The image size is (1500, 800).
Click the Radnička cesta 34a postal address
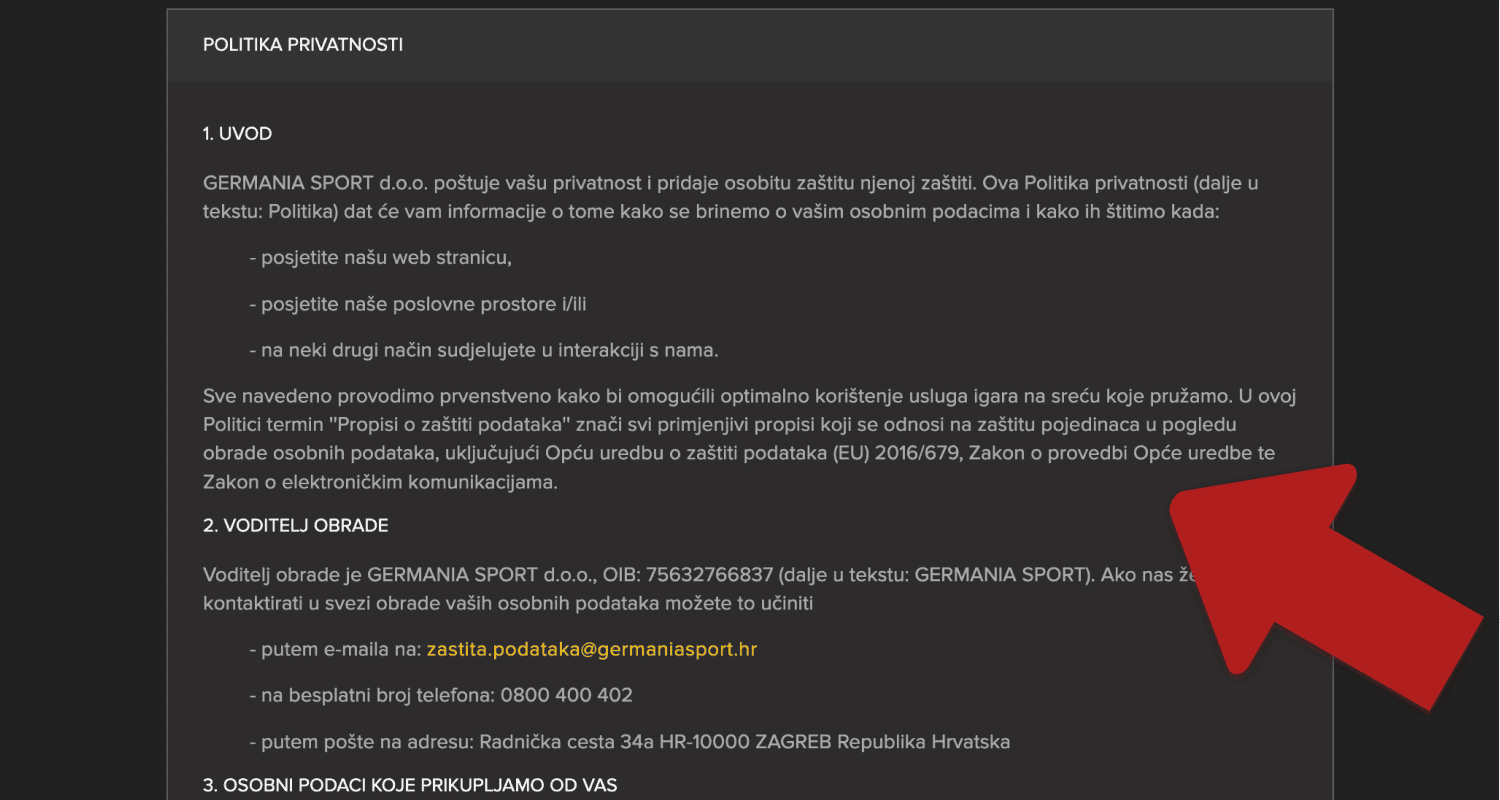[745, 742]
